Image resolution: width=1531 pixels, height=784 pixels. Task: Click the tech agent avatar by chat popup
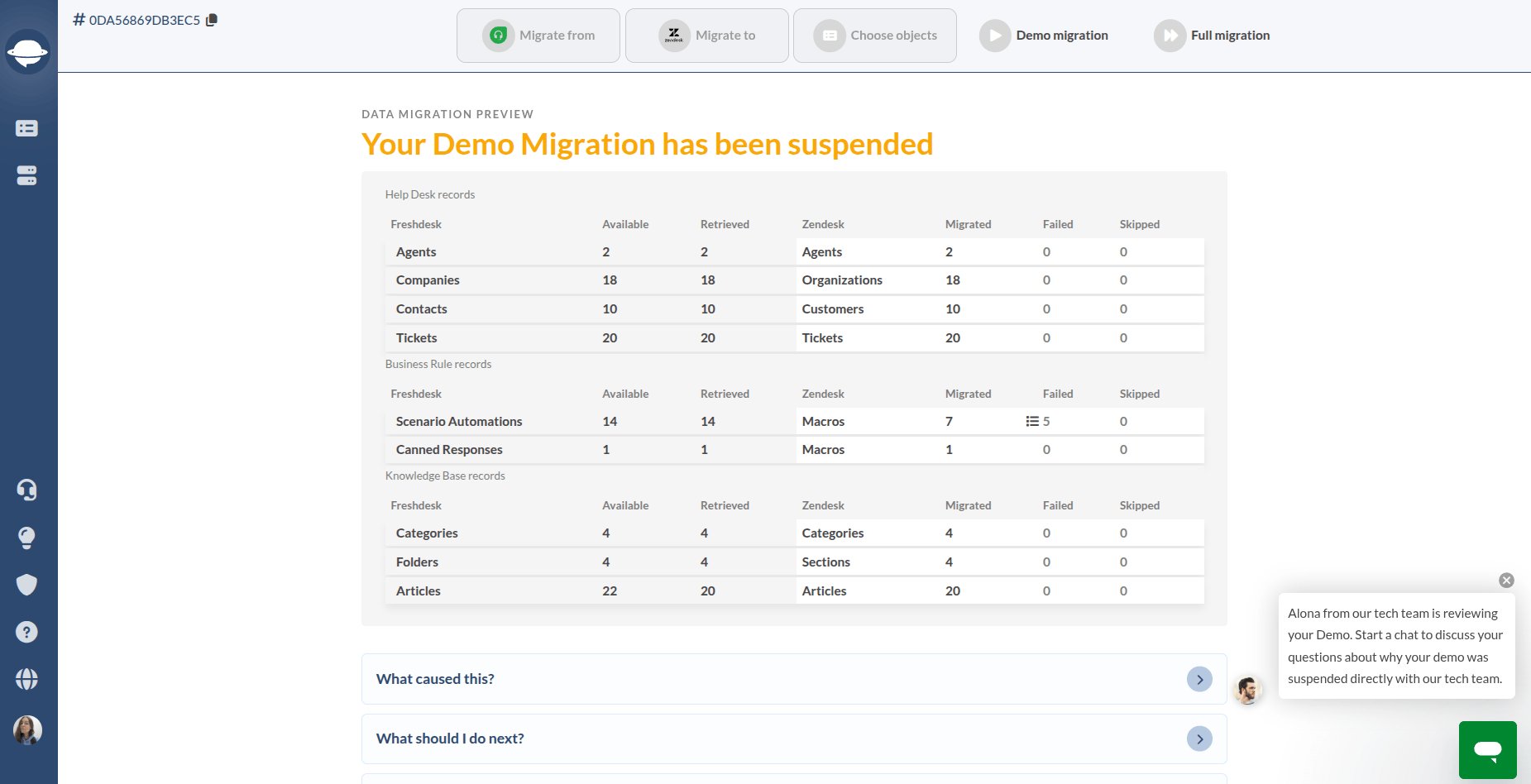[x=1247, y=690]
